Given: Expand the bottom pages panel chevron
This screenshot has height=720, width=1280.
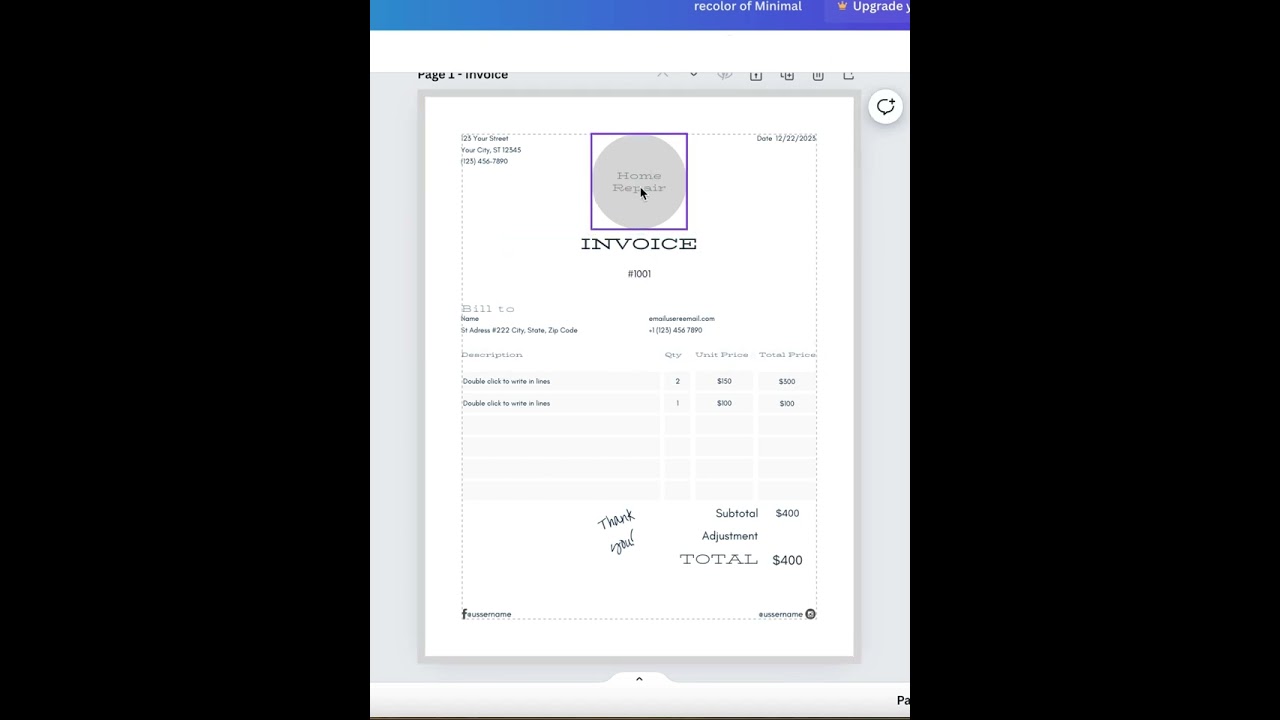Looking at the screenshot, I should click(x=639, y=679).
